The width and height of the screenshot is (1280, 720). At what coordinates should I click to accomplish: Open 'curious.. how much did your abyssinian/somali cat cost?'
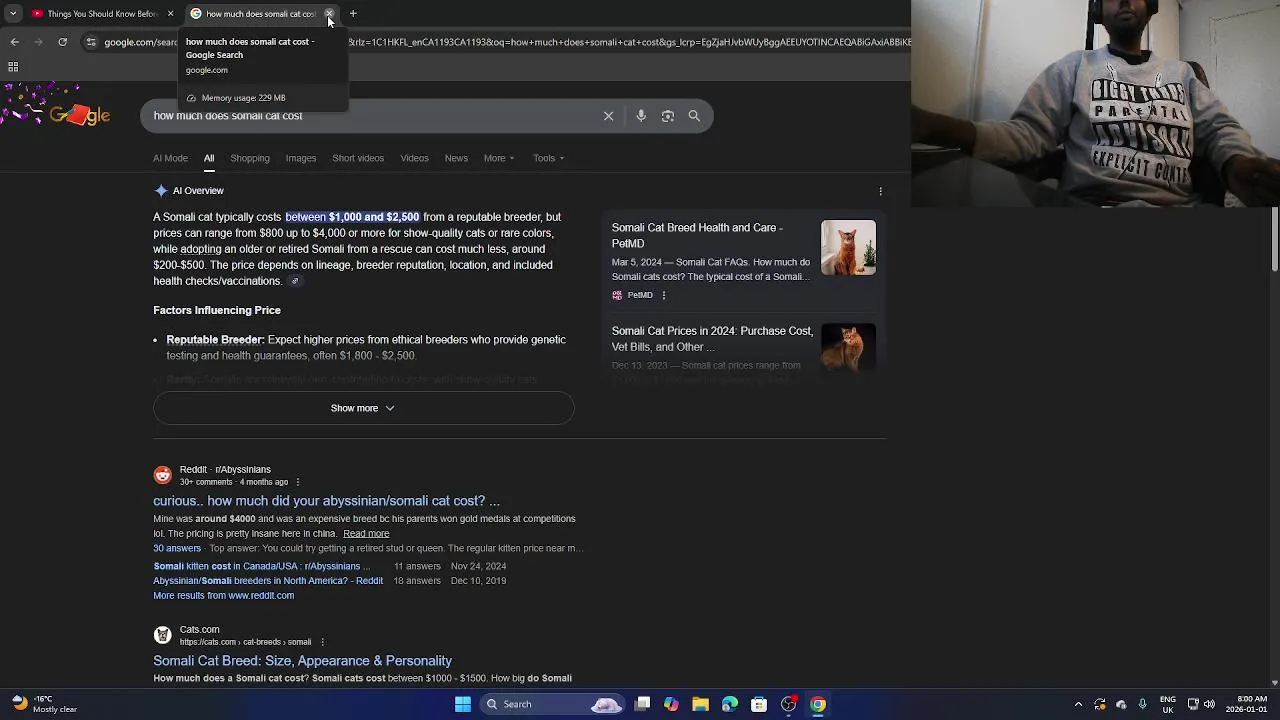[x=326, y=501]
